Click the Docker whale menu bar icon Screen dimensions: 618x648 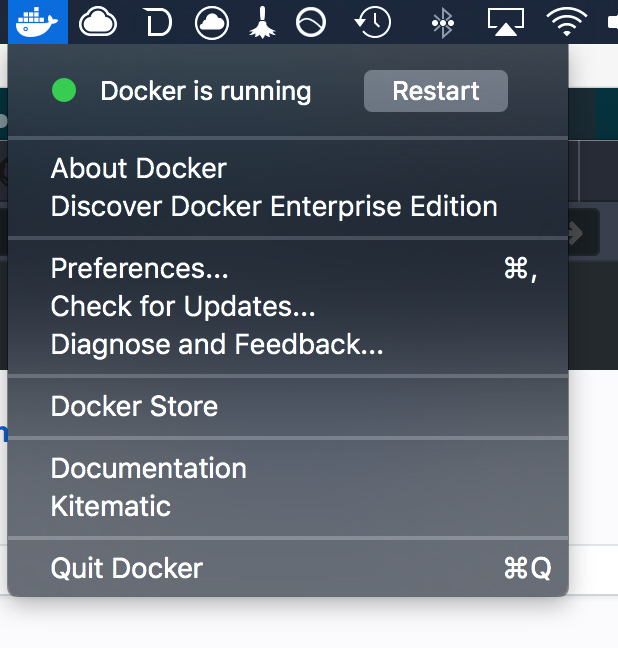38,21
